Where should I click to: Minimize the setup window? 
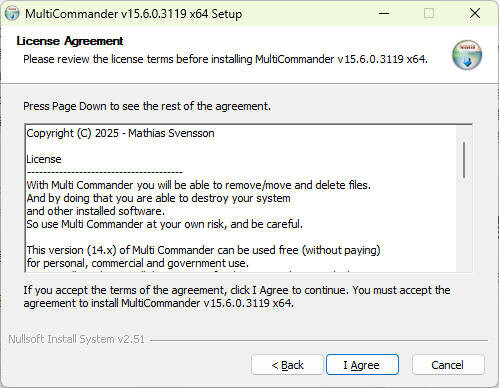384,13
